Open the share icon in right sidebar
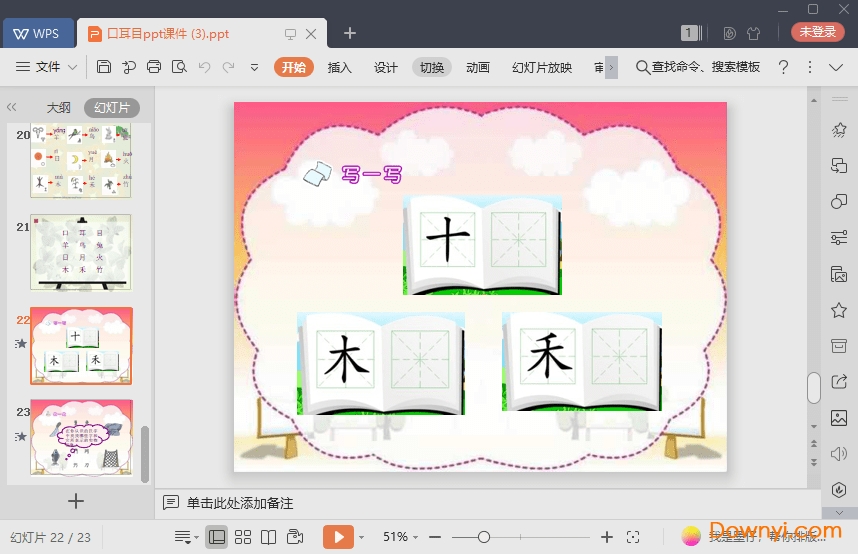Image resolution: width=858 pixels, height=554 pixels. (839, 382)
